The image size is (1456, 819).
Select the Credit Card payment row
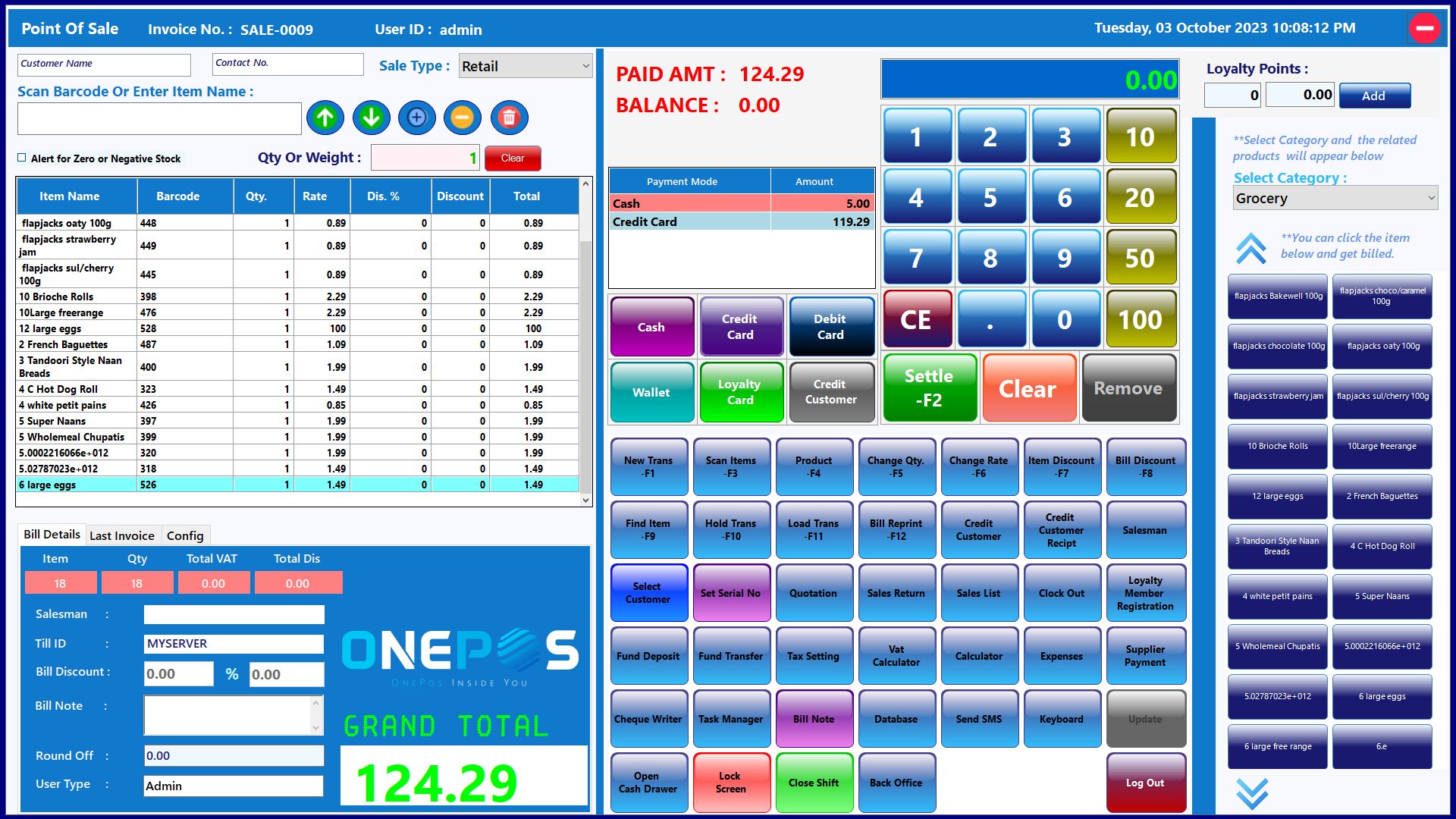click(x=741, y=221)
